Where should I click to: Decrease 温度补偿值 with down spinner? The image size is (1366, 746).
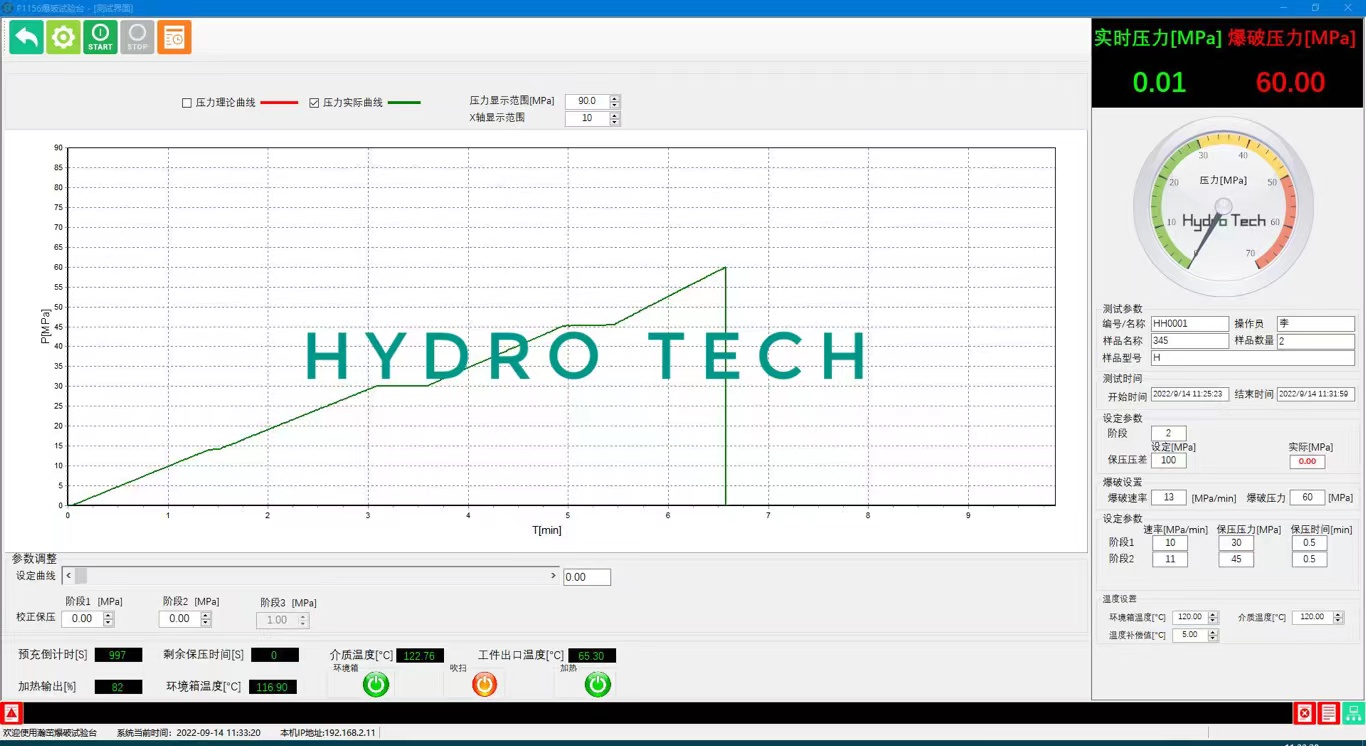pos(1213,638)
